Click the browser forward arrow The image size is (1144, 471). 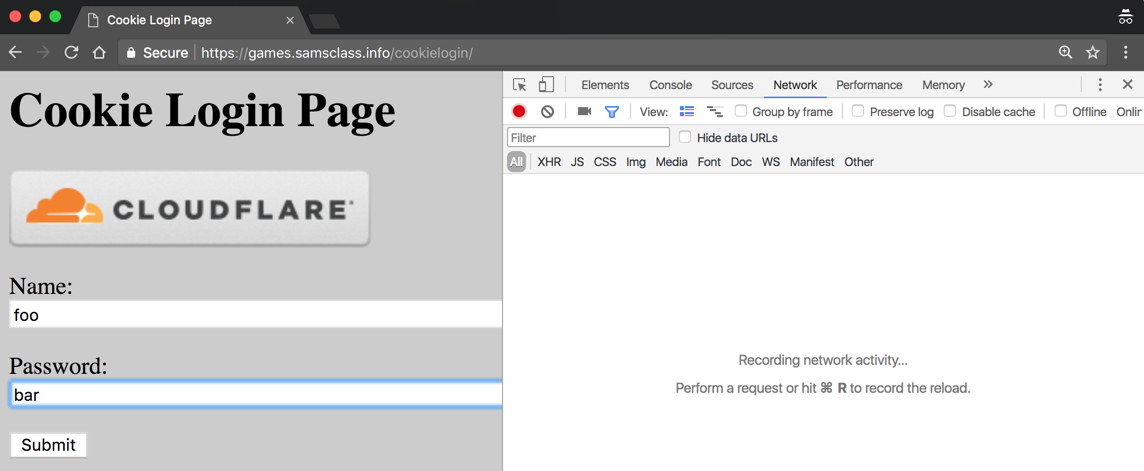click(43, 52)
